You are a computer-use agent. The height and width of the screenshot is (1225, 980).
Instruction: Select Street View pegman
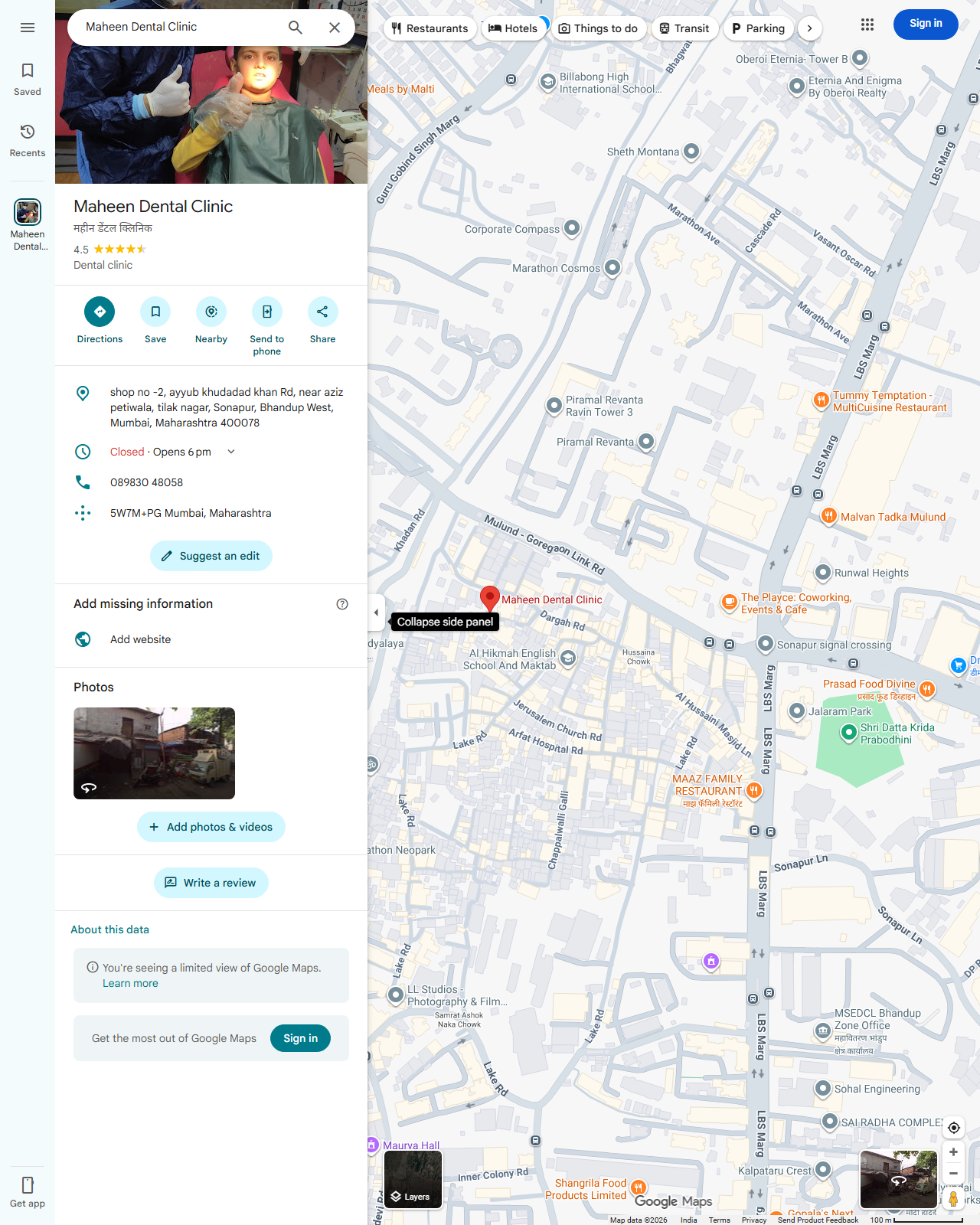click(x=954, y=1198)
